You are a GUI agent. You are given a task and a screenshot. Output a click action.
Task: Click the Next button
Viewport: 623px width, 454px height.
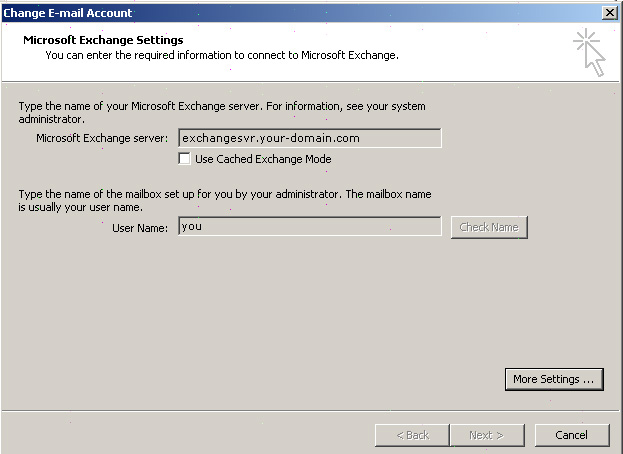point(487,435)
